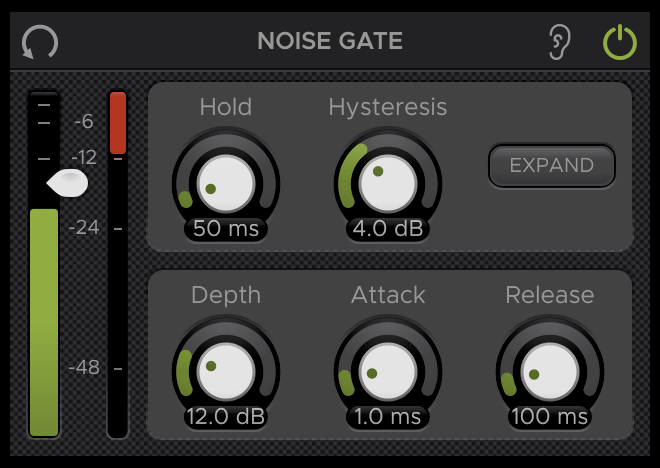Click the -48 threshold scale mark
Viewport: 660px width, 468px height.
coord(84,367)
